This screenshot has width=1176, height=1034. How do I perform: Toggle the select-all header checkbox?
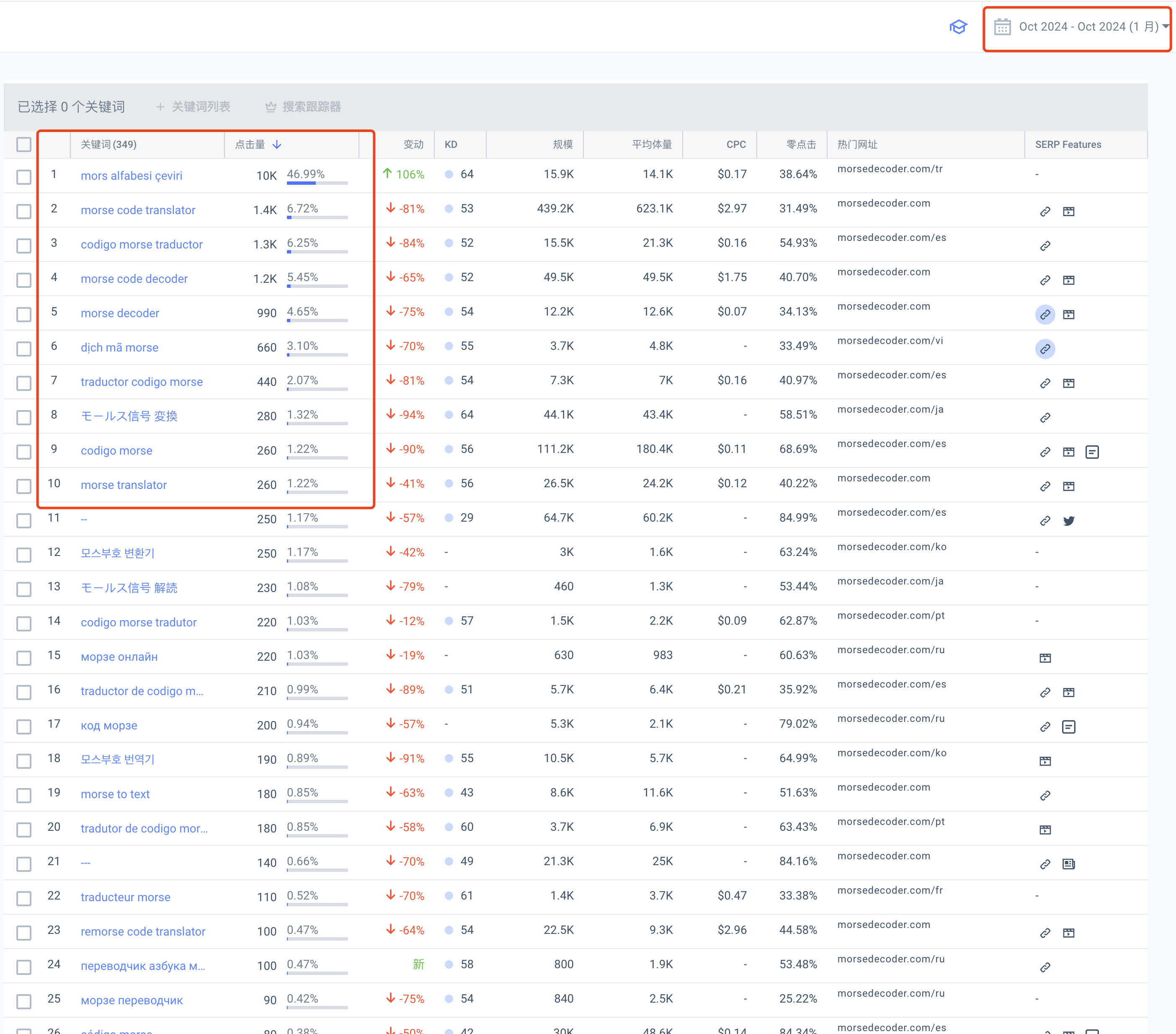[x=23, y=145]
